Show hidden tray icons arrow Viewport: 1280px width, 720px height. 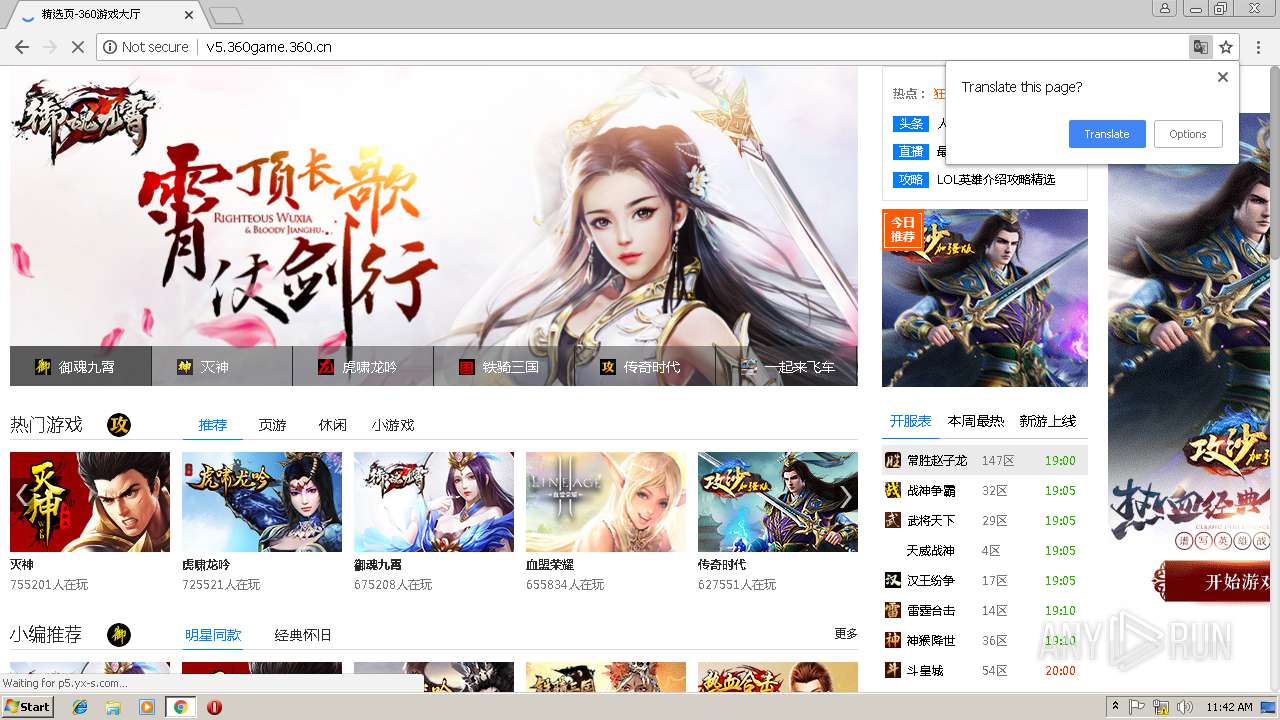click(x=1115, y=707)
